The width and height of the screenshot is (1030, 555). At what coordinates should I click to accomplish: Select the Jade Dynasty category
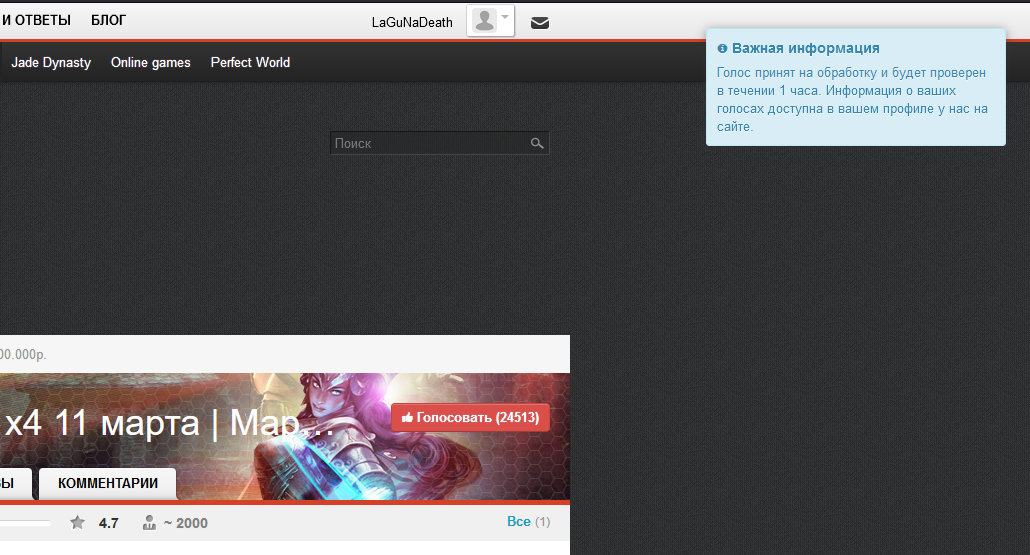pos(51,62)
